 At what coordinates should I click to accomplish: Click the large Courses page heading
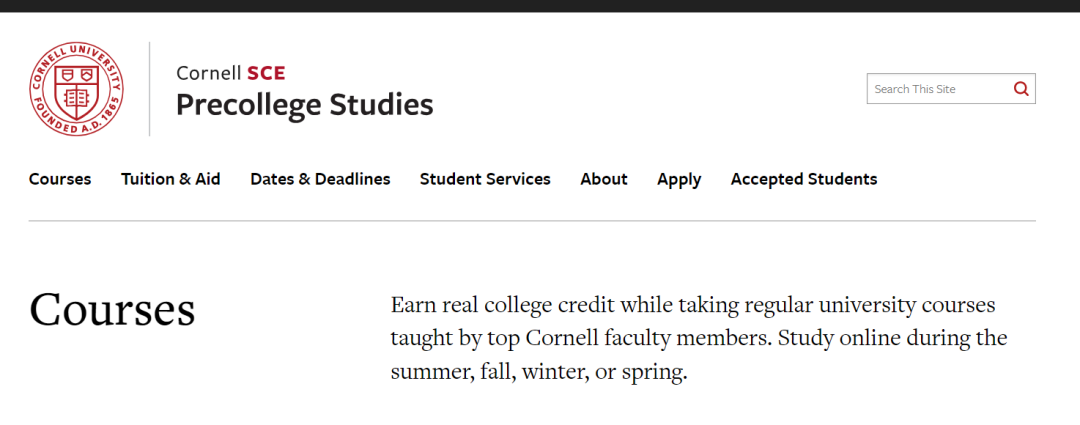tap(112, 310)
